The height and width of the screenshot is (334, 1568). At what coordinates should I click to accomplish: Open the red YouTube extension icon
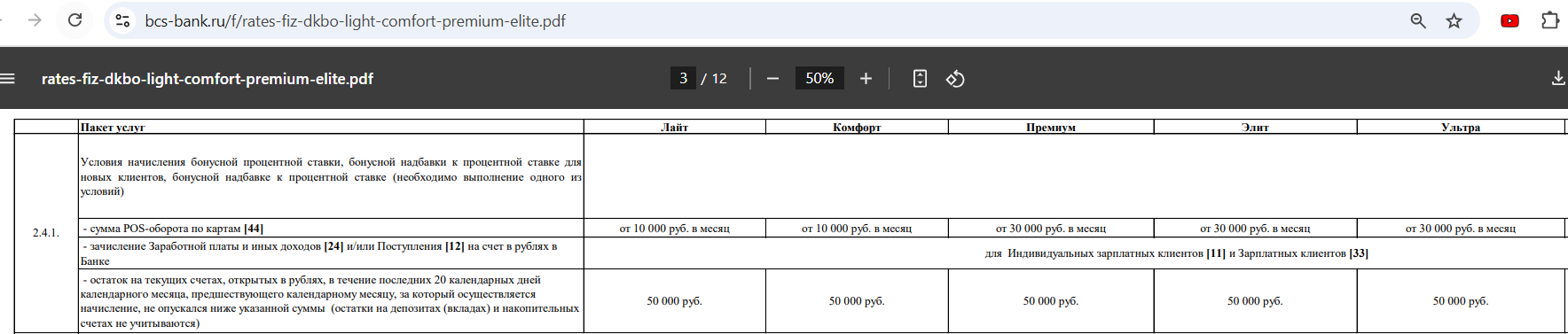(1509, 20)
